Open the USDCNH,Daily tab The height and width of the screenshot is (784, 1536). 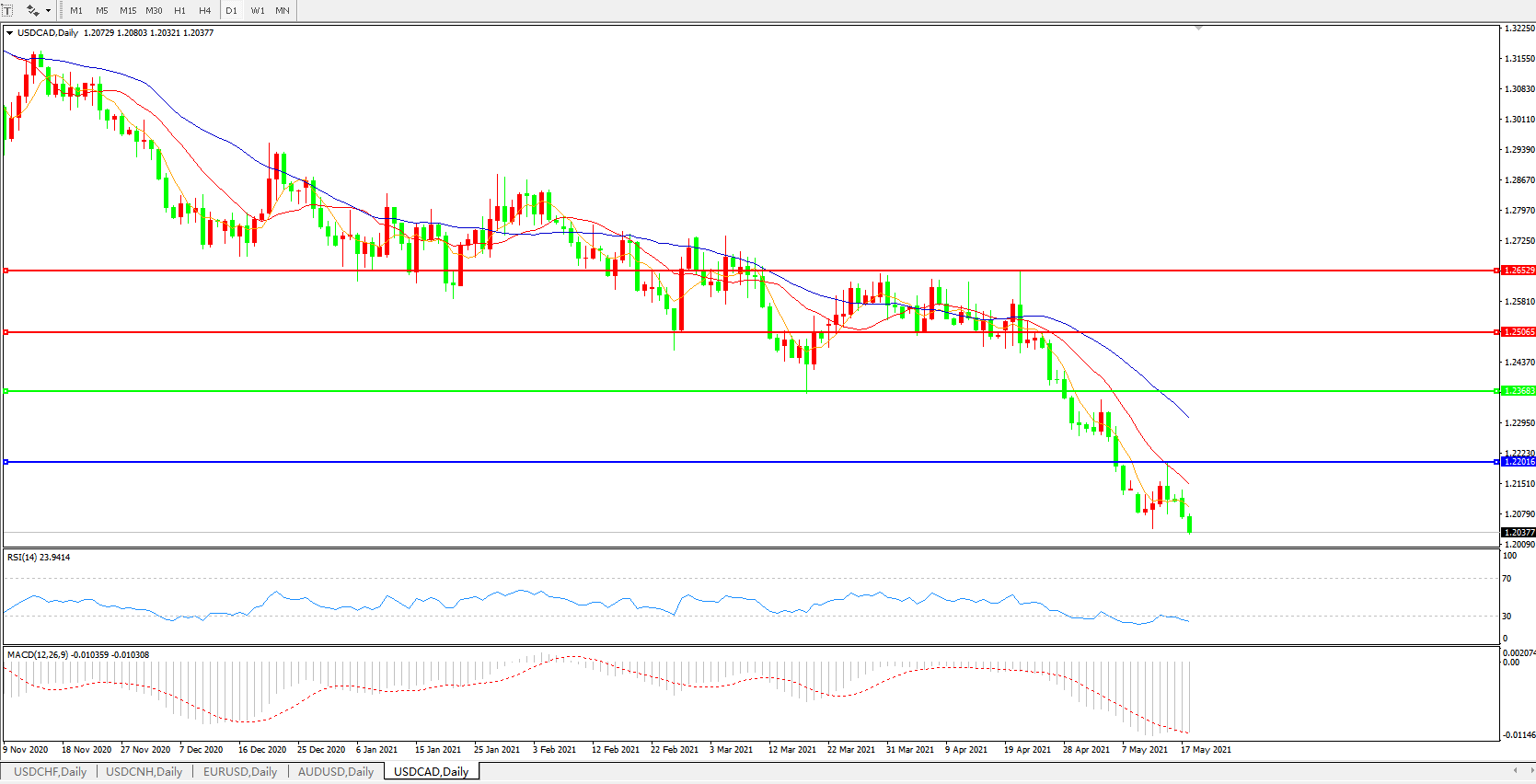144,772
